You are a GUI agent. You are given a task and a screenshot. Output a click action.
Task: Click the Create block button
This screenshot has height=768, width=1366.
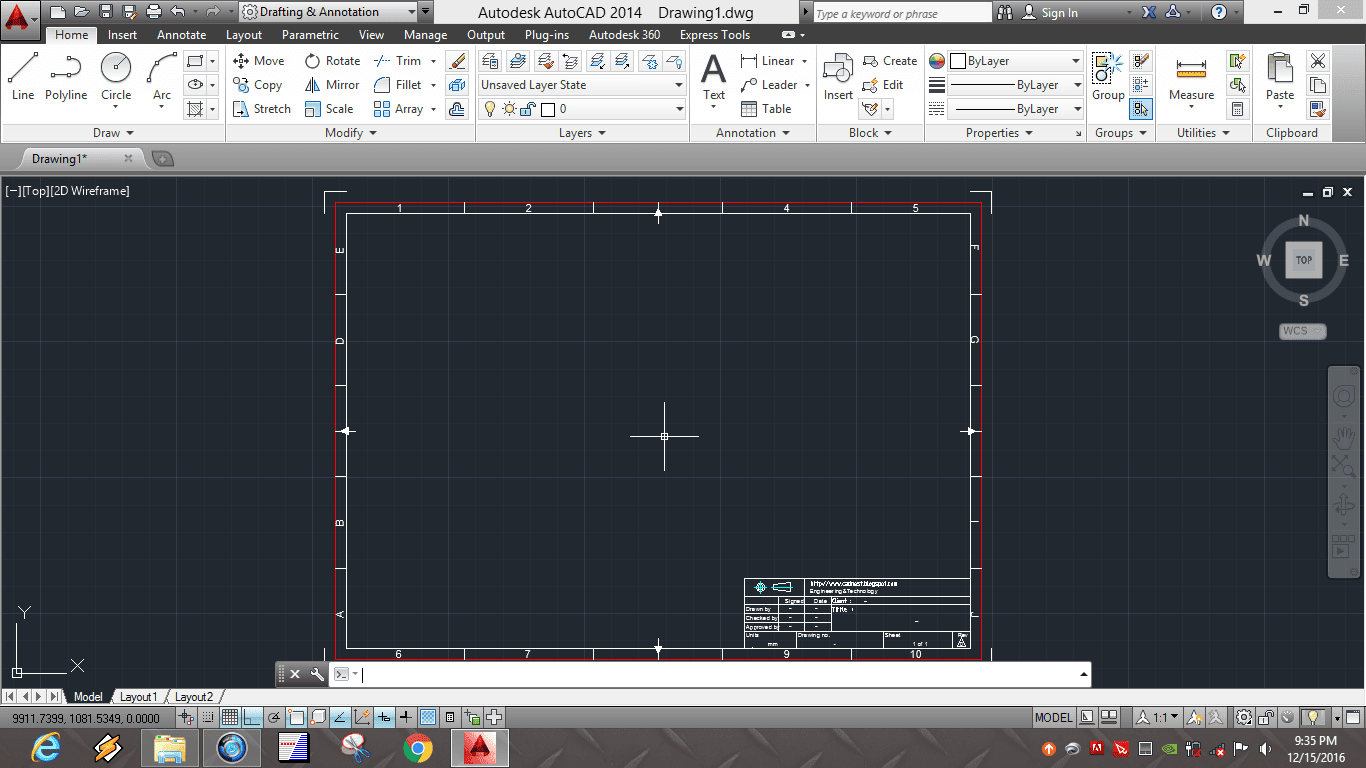pyautogui.click(x=890, y=60)
